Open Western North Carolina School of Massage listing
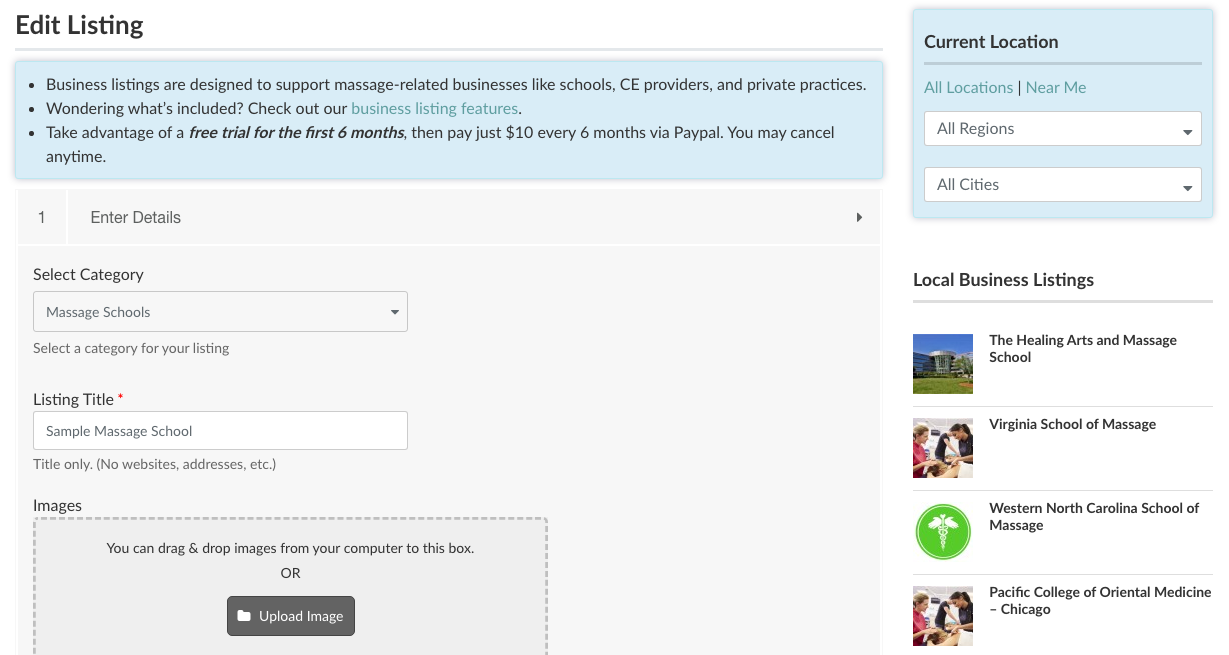 [1094, 517]
